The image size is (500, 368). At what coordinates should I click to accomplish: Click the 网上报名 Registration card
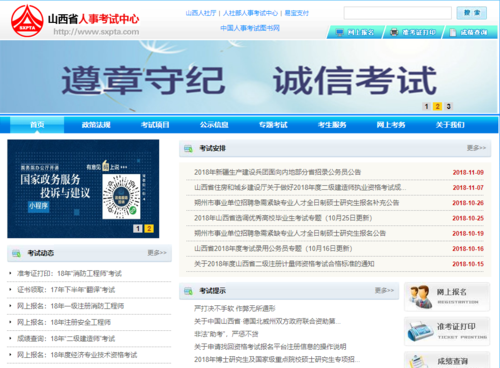[x=447, y=297]
